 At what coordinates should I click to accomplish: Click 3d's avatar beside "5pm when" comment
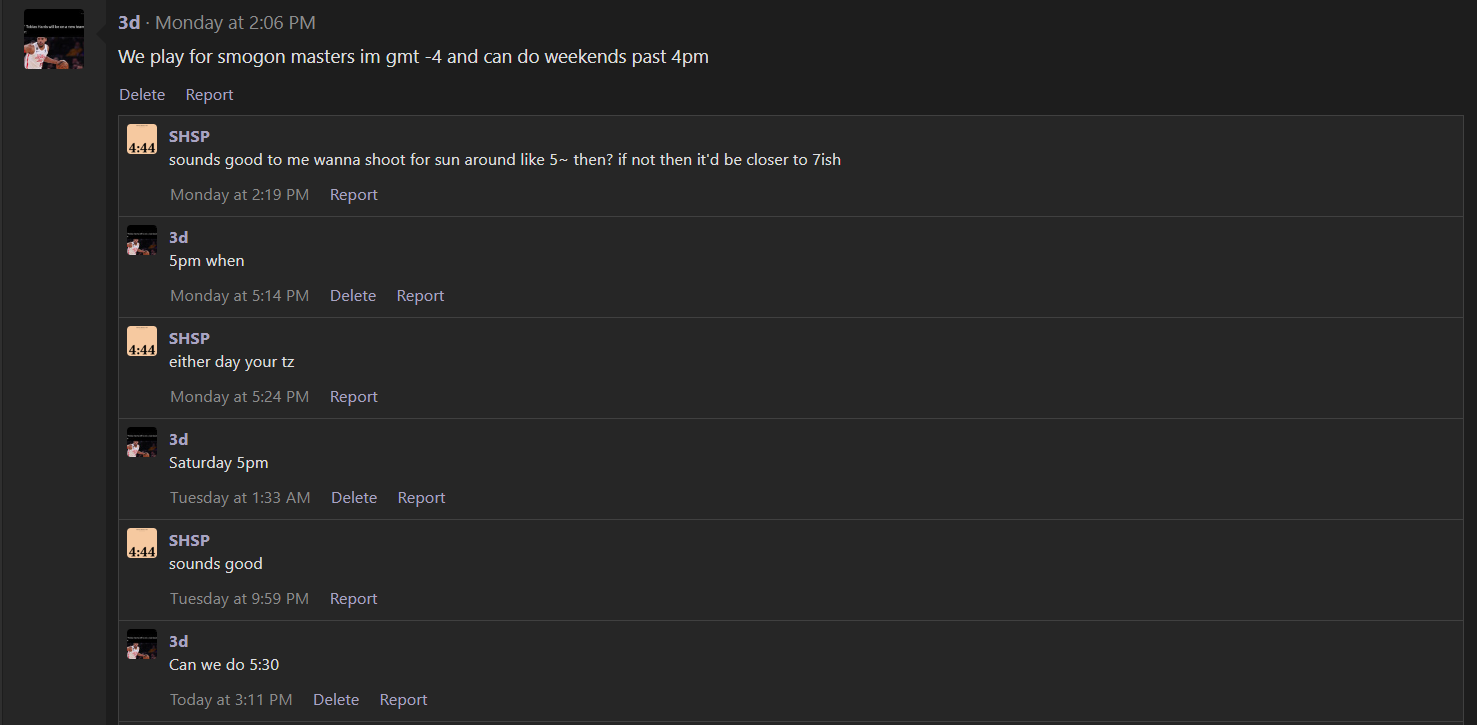click(142, 240)
